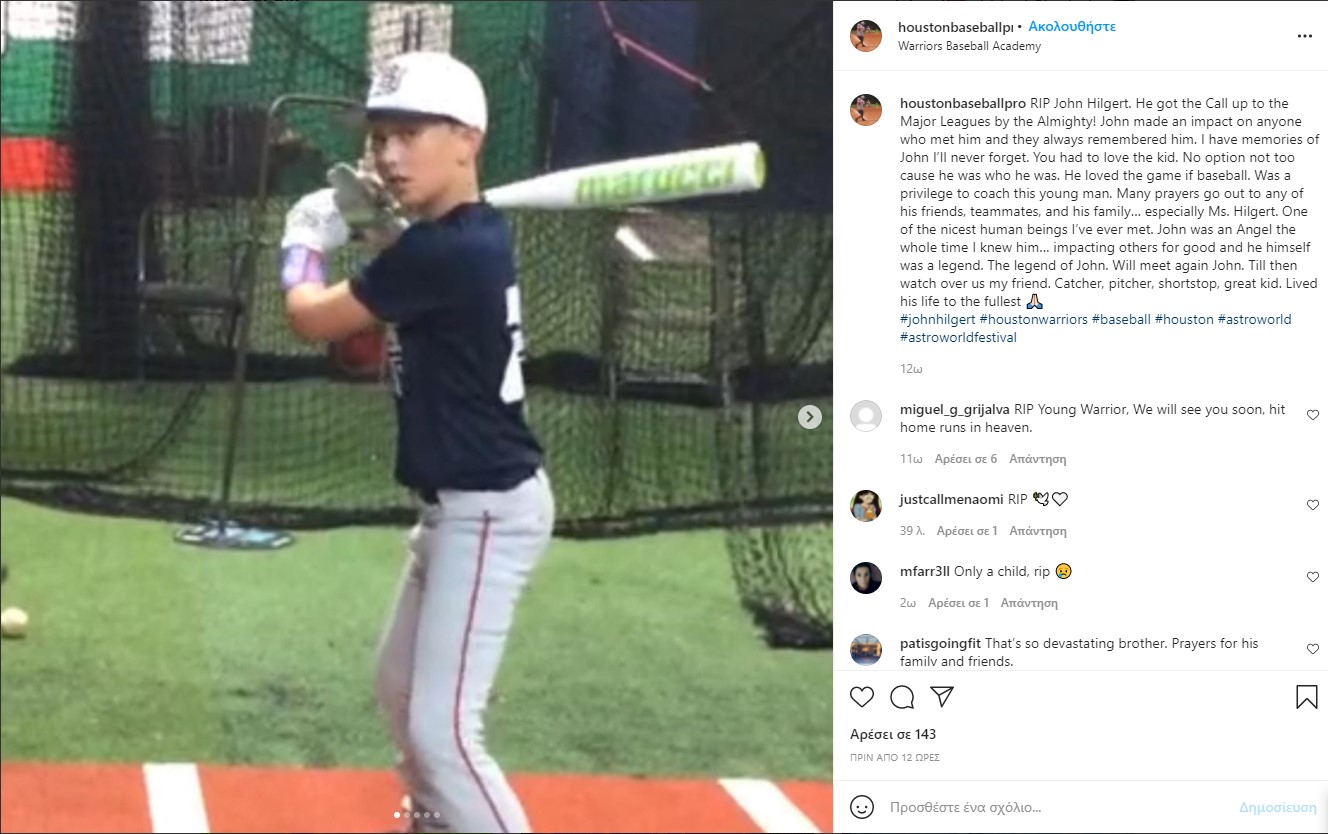This screenshot has height=834, width=1328.
Task: Open the three-dot options menu
Action: [1305, 36]
